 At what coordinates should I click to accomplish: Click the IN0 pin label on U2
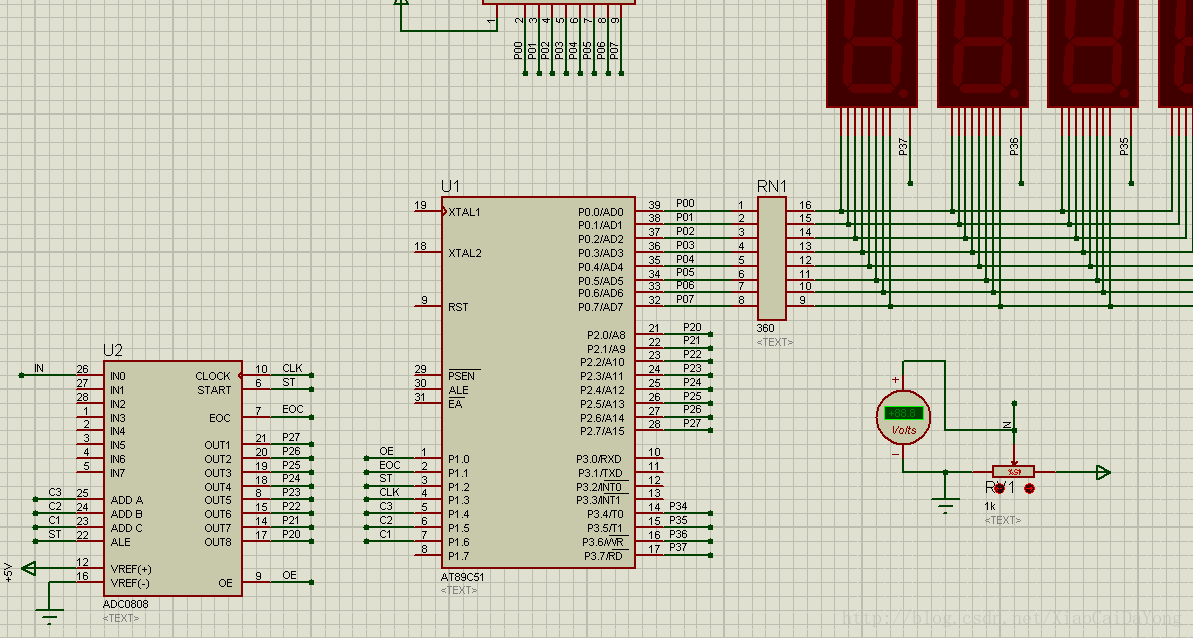tap(118, 376)
